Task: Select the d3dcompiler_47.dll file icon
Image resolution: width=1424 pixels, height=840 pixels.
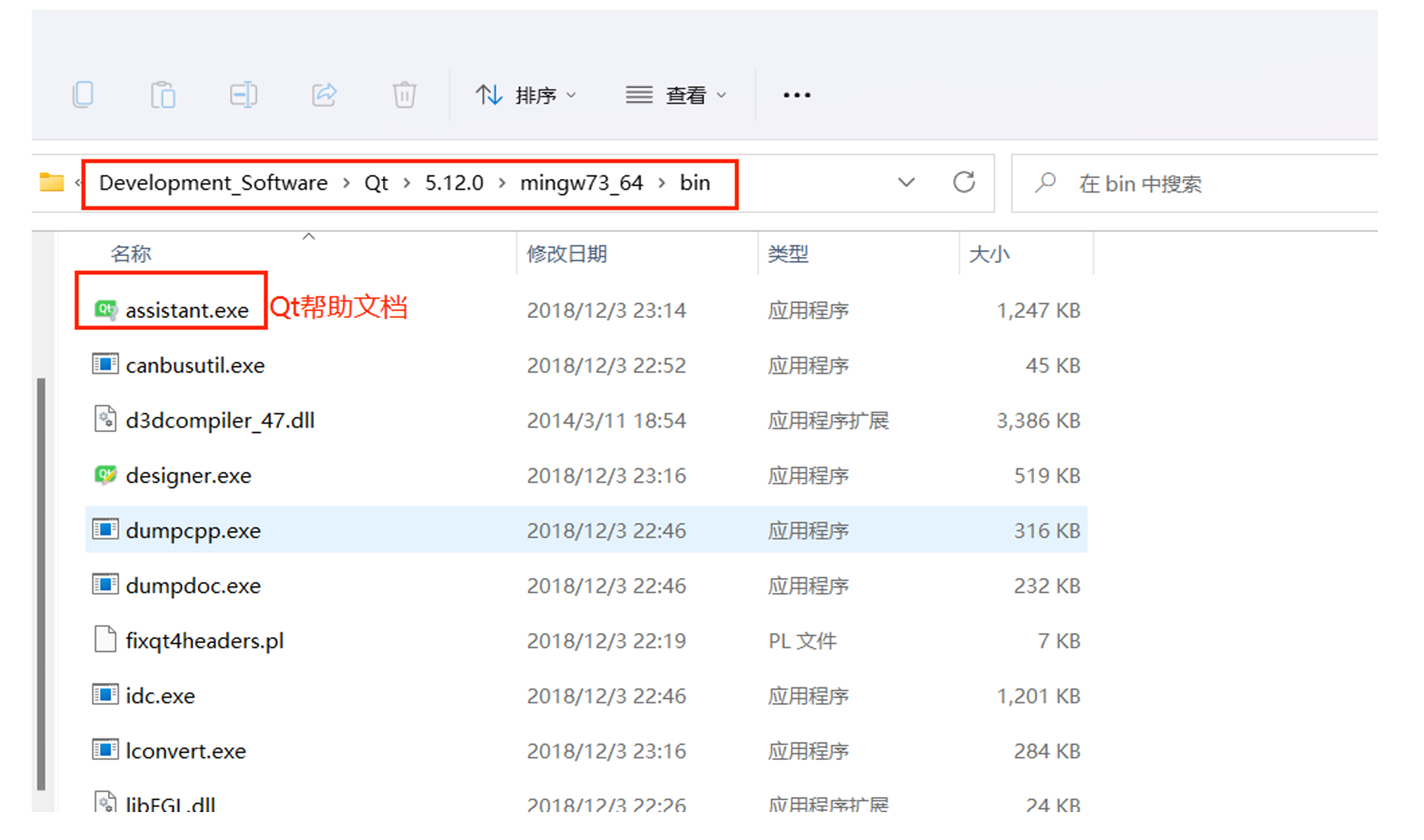Action: point(105,419)
